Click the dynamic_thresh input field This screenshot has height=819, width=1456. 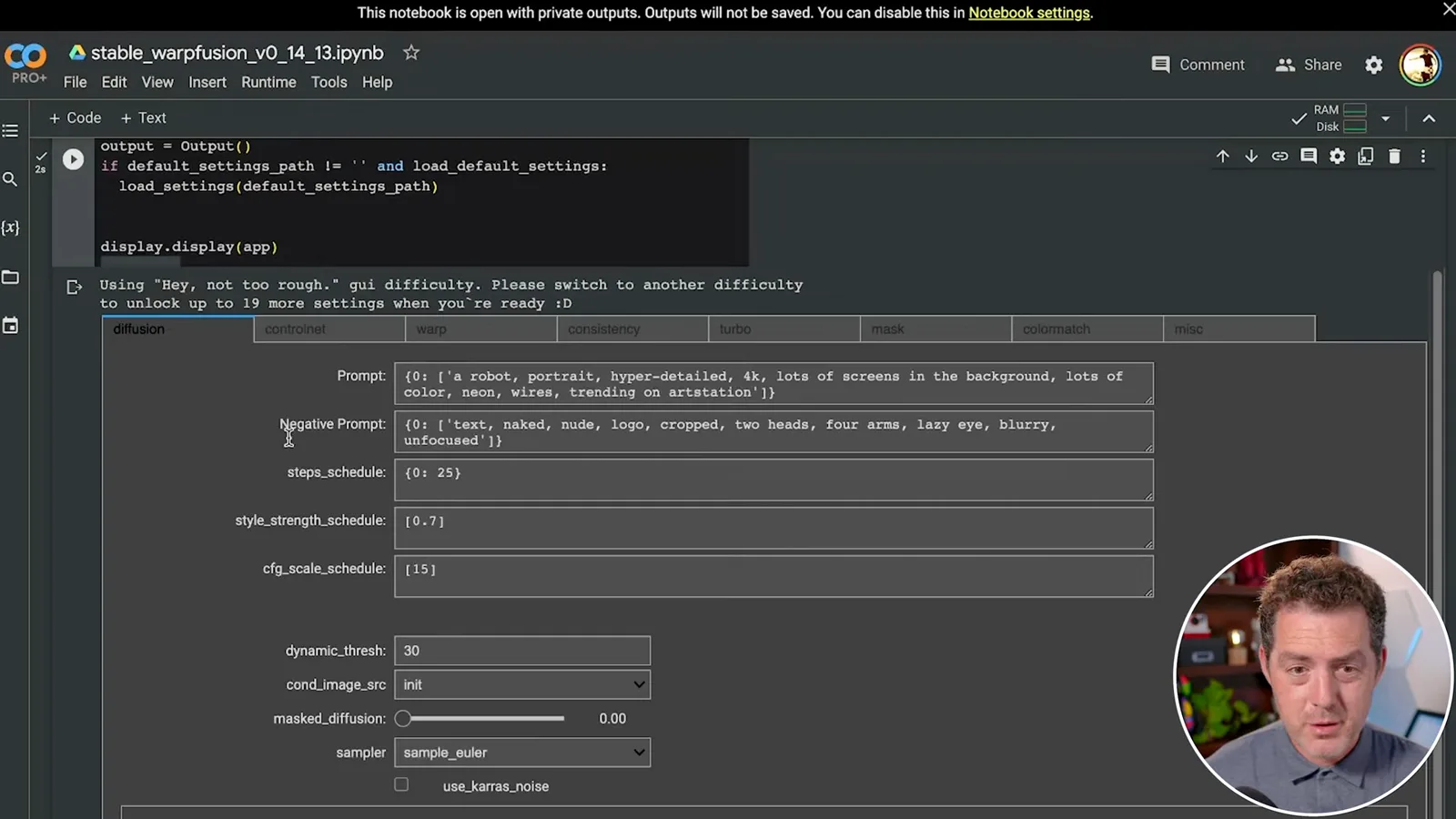(522, 651)
